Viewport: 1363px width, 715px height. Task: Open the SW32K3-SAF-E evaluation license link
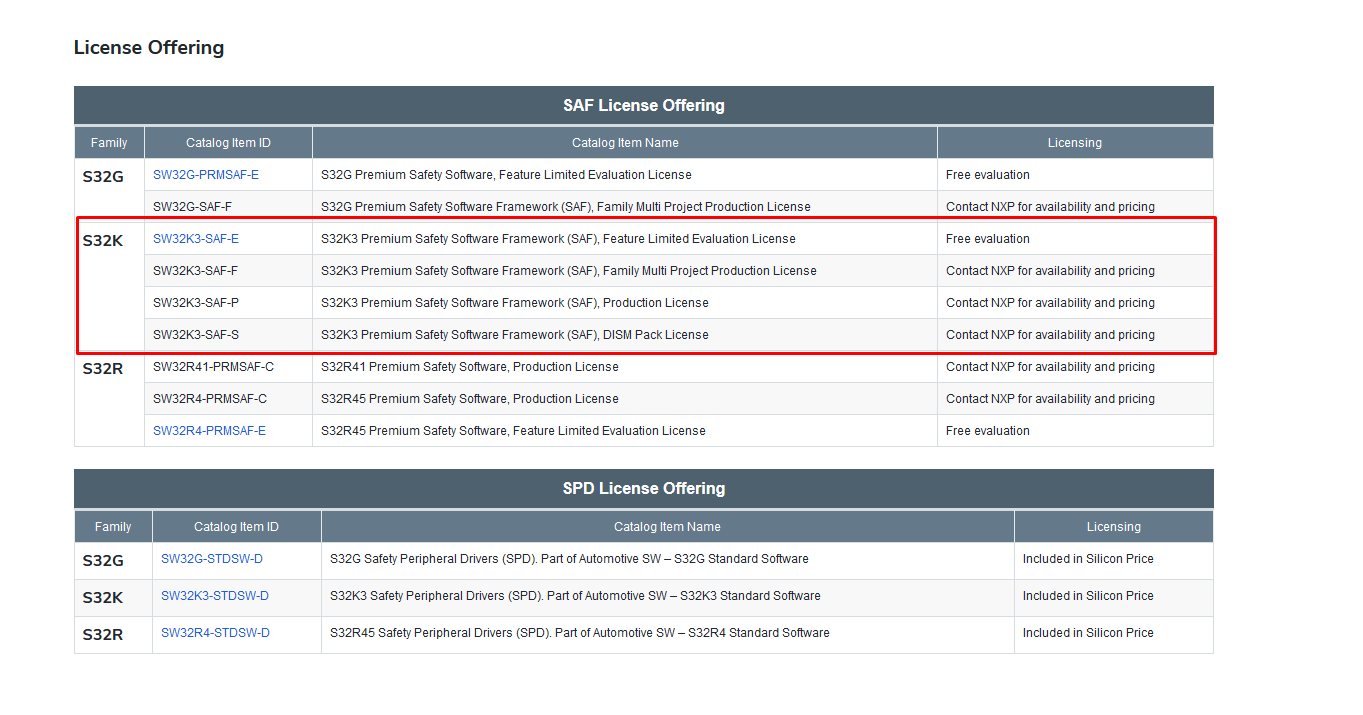pos(196,238)
